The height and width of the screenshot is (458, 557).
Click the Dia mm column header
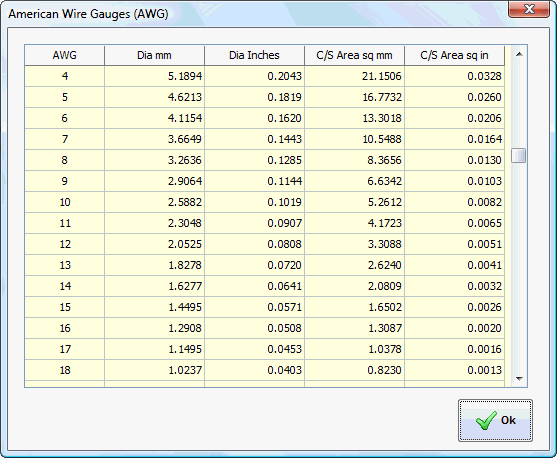tap(155, 55)
